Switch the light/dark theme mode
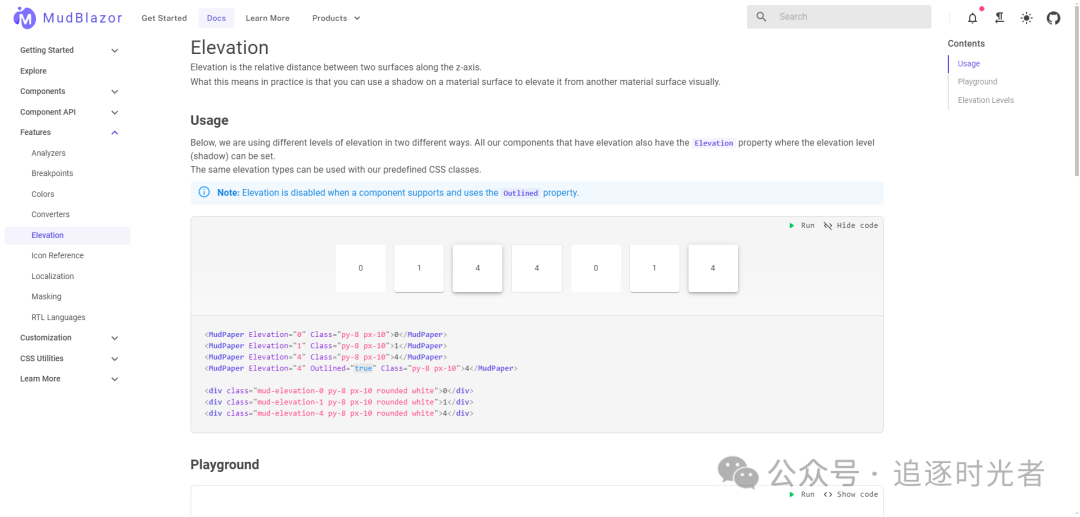The width and height of the screenshot is (1080, 517). coord(1026,18)
